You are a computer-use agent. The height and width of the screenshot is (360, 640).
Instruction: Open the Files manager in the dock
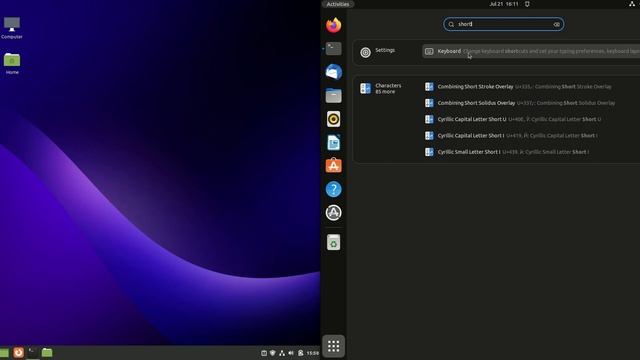(333, 96)
